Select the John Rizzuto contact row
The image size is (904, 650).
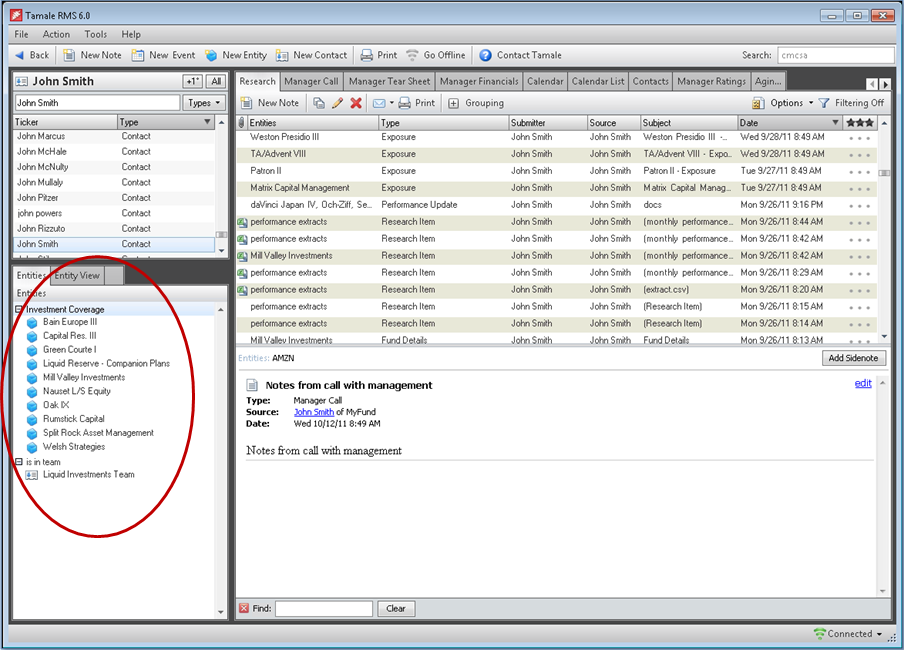[x=114, y=229]
